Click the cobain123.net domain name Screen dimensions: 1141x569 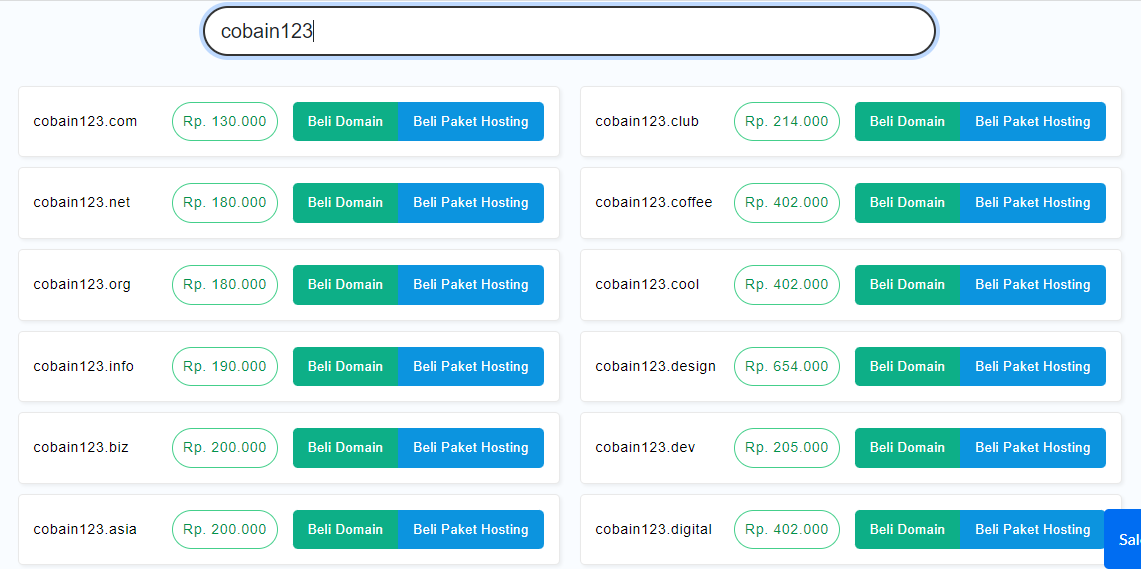[x=82, y=203]
